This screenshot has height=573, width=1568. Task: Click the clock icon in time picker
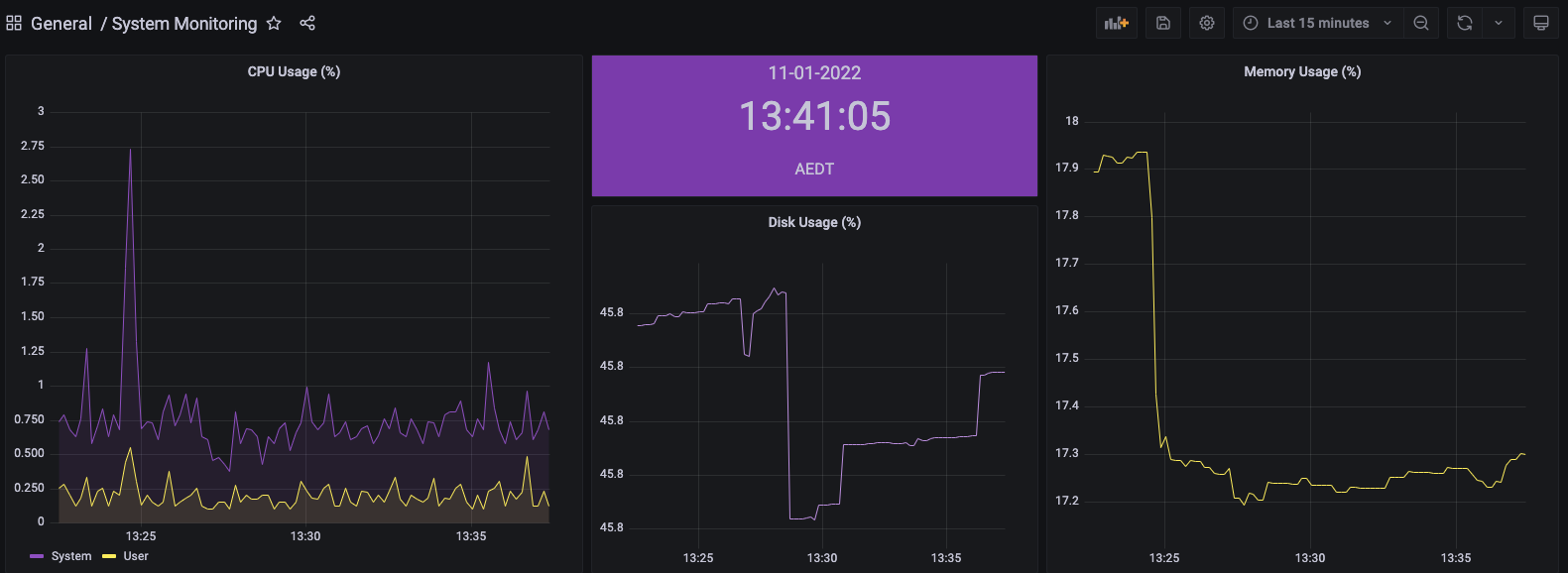pos(1251,23)
